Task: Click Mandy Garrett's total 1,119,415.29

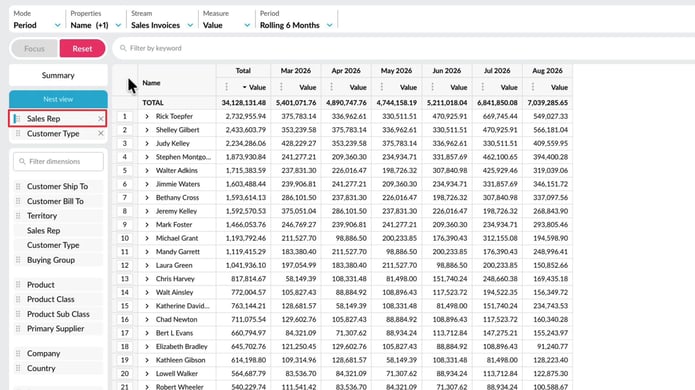Action: pyautogui.click(x=246, y=252)
